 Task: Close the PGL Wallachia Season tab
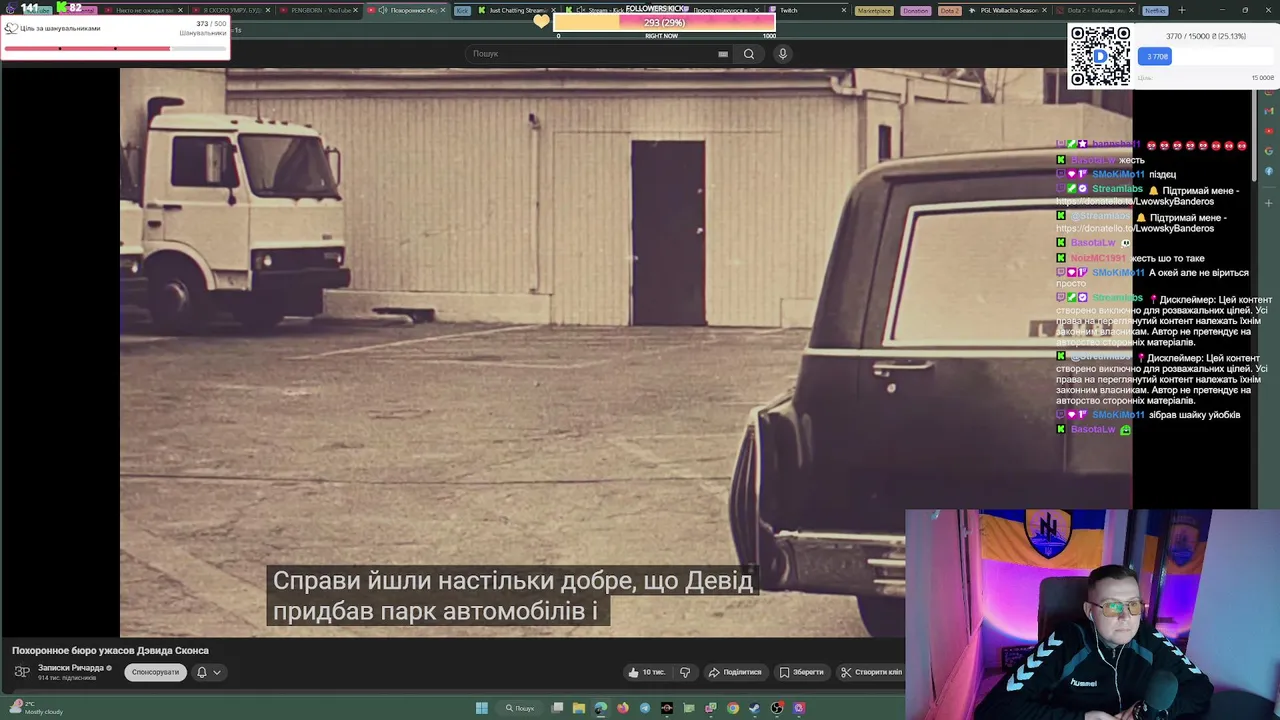click(1044, 10)
